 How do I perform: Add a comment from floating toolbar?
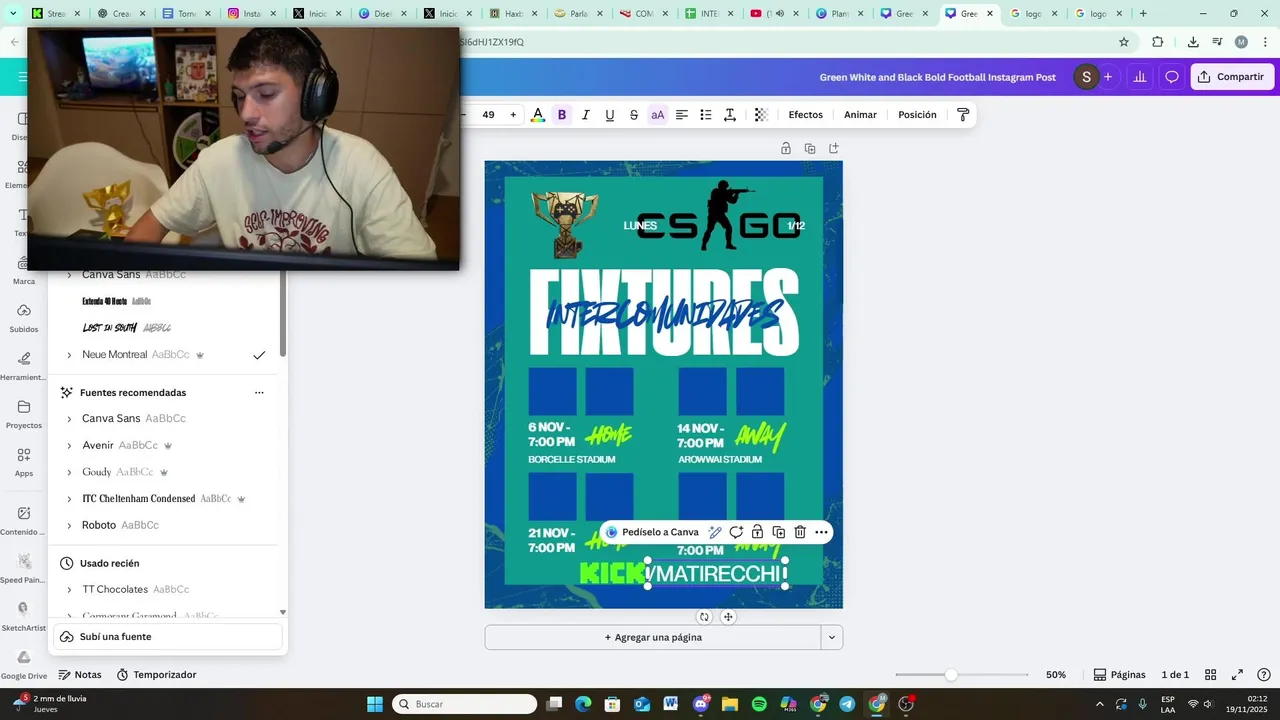coord(736,532)
